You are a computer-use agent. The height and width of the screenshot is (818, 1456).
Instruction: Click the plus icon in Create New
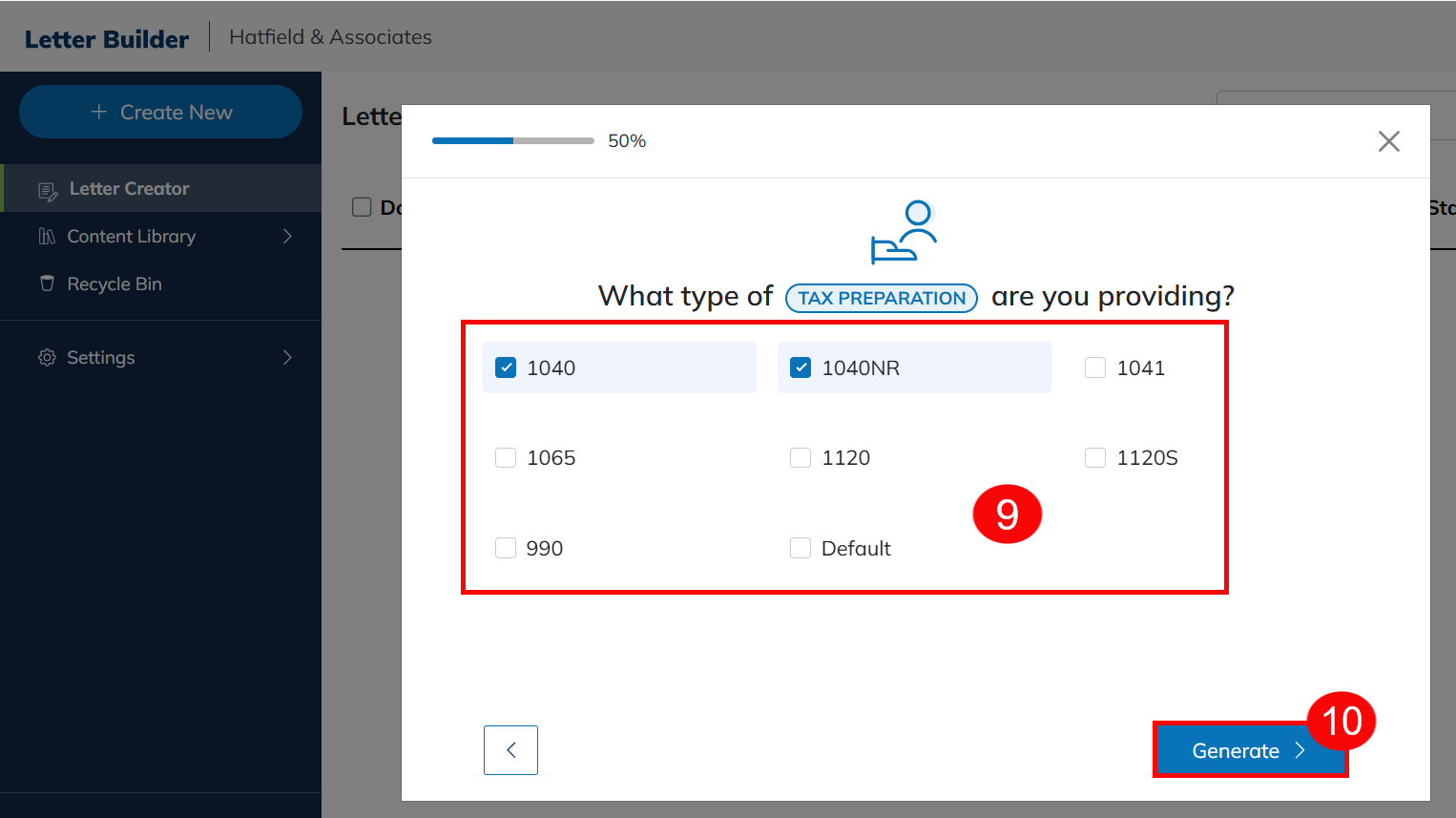(x=98, y=113)
